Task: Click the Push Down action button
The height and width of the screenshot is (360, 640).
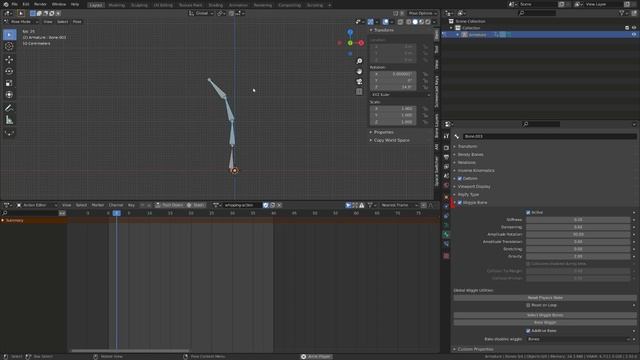Action: (169, 205)
